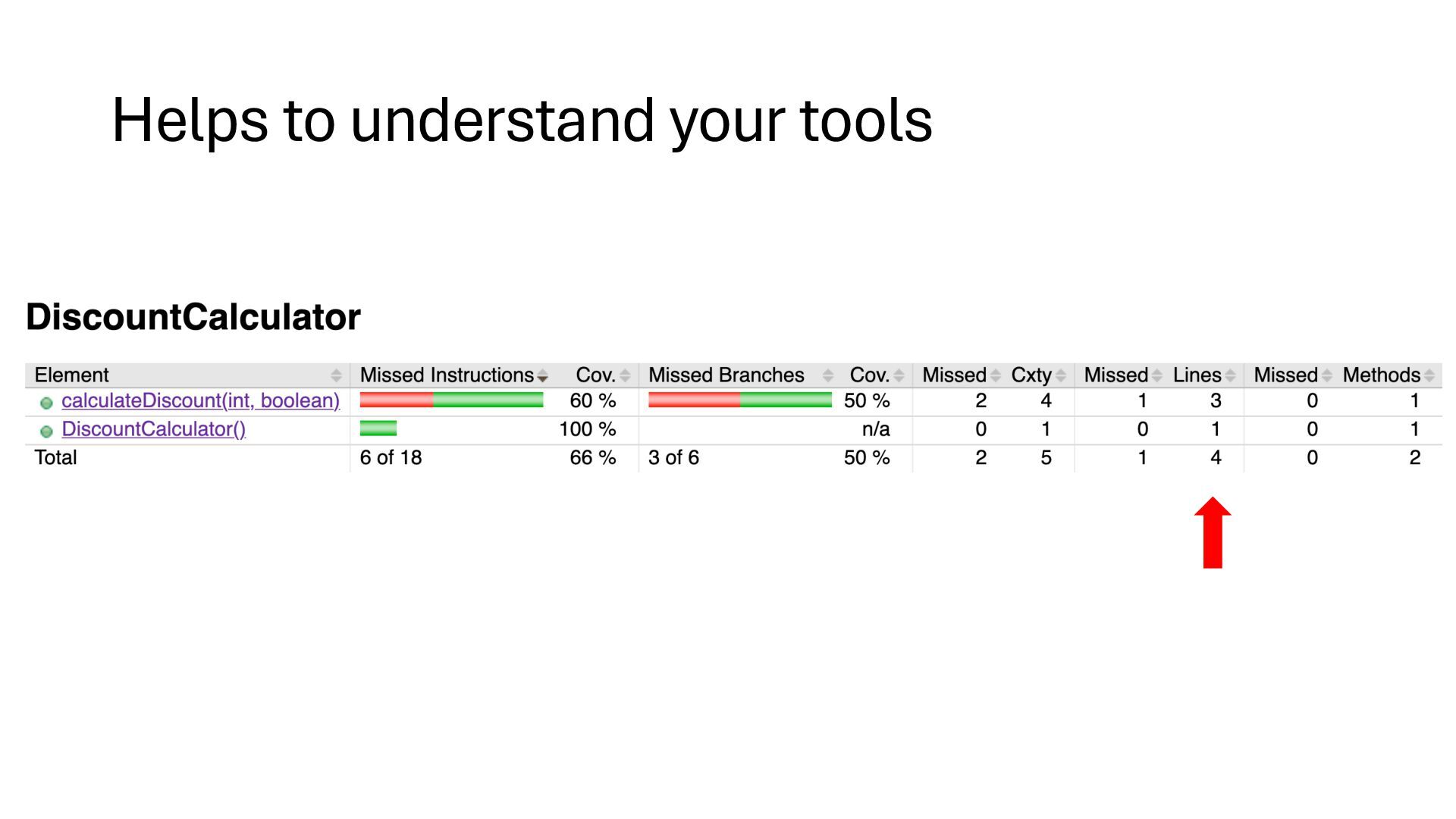
Task: Click the green method icon beside DiscountCalculator()
Action: (46, 431)
